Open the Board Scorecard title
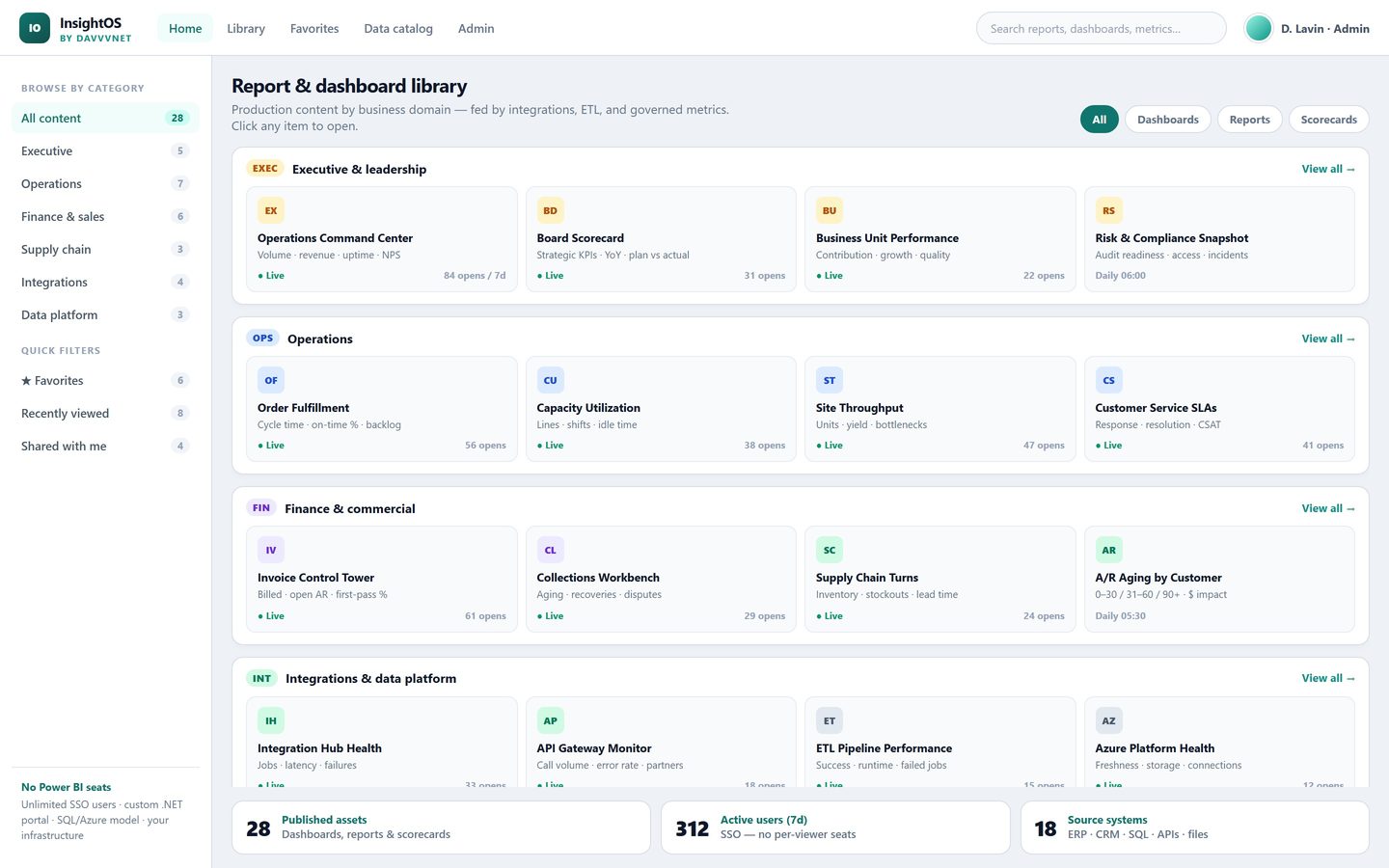The image size is (1389, 868). tap(580, 238)
